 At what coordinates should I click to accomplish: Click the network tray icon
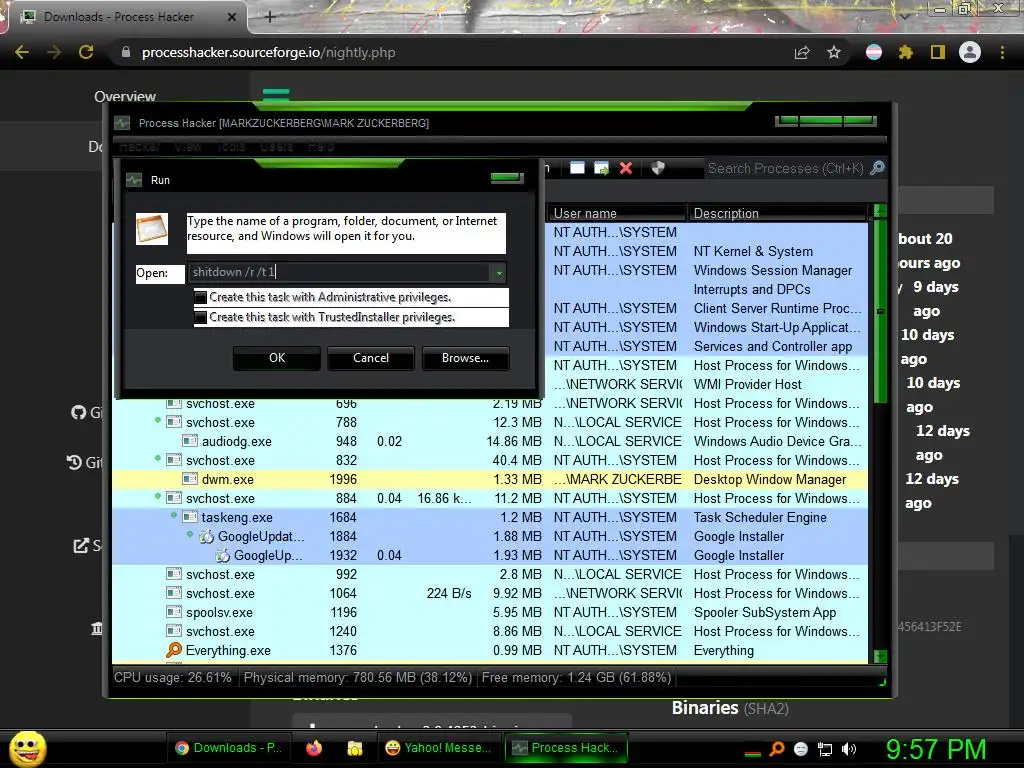coord(825,749)
